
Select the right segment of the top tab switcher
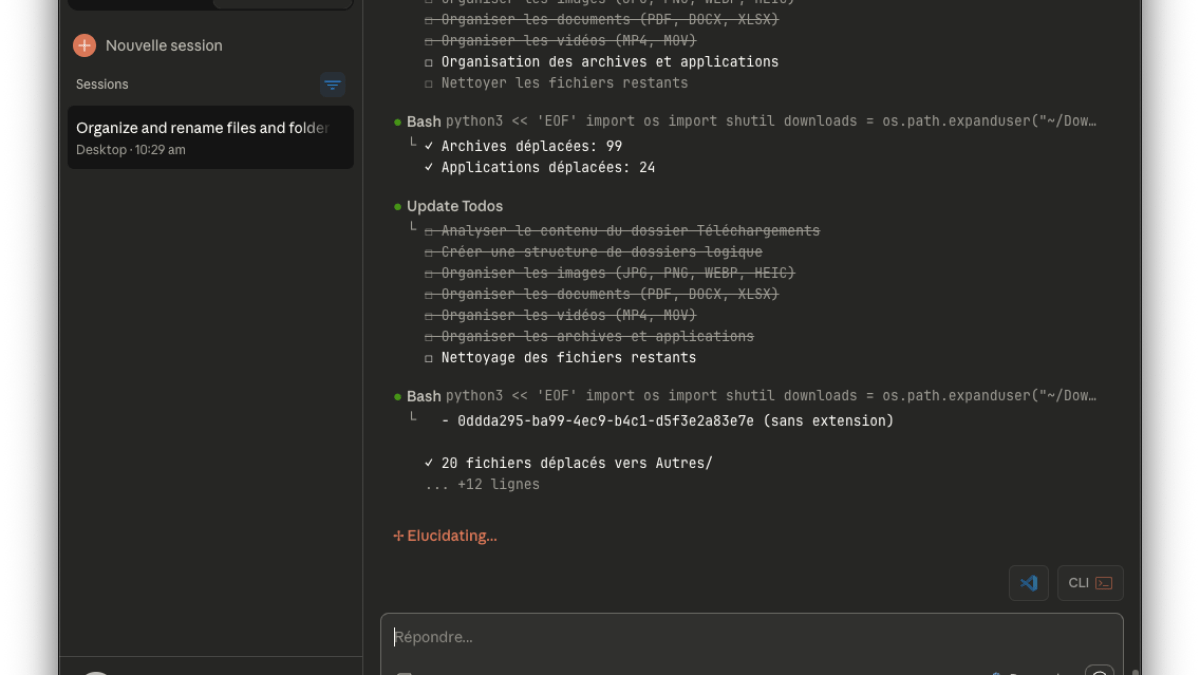(x=282, y=3)
